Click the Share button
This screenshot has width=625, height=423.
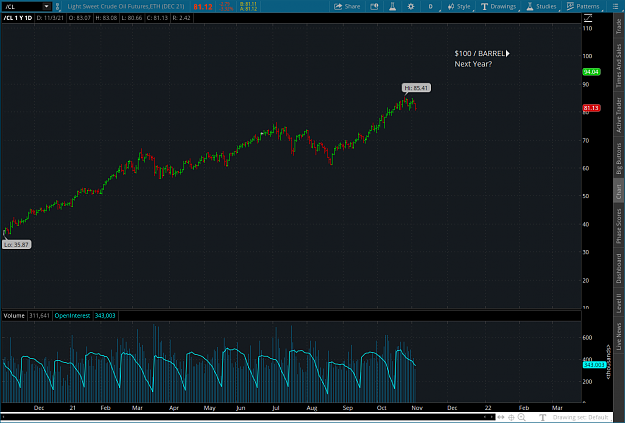point(347,6)
